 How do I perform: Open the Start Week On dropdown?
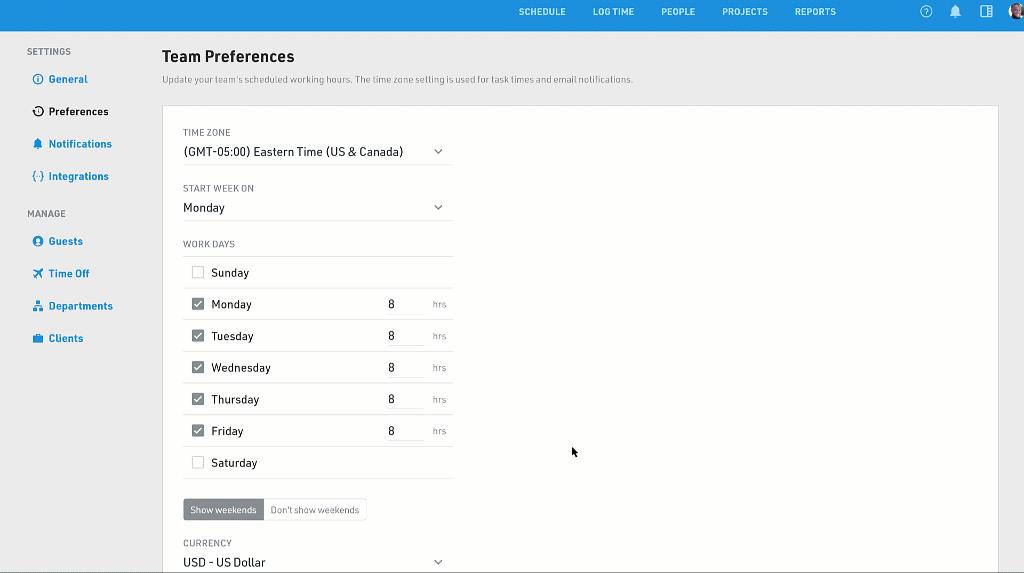click(437, 208)
